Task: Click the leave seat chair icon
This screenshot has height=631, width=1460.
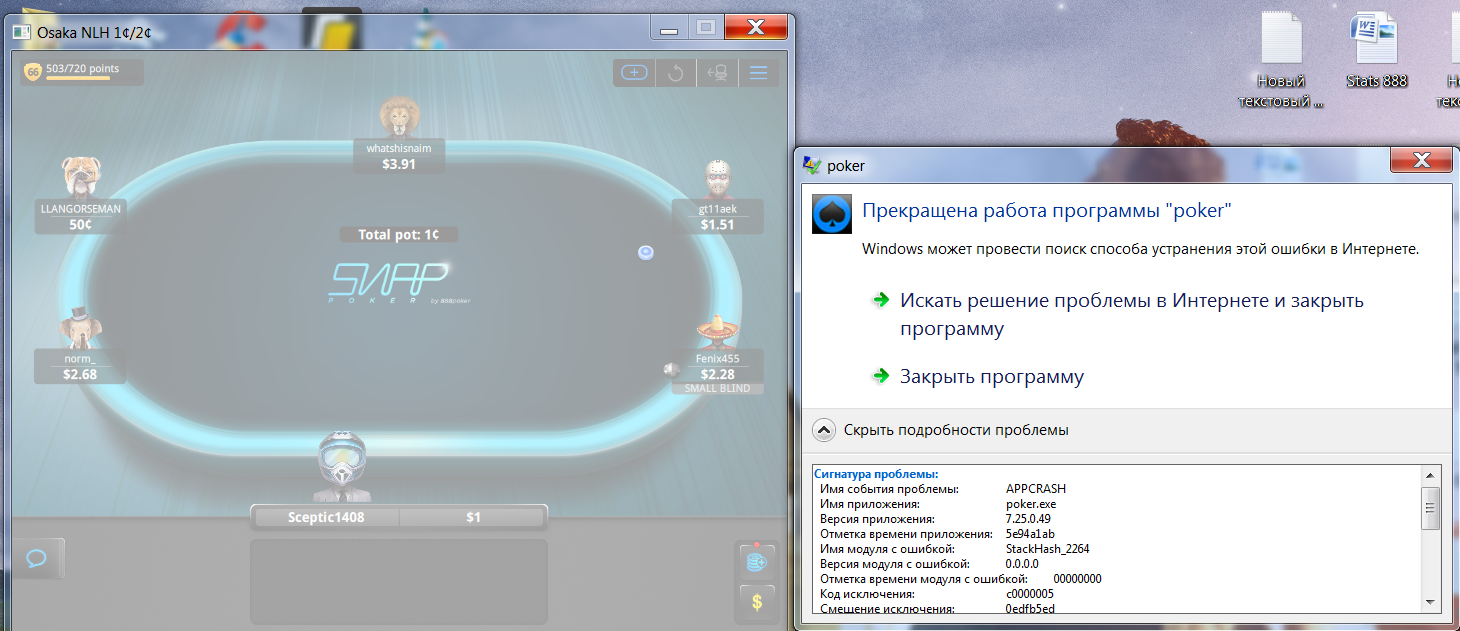Action: tap(717, 72)
